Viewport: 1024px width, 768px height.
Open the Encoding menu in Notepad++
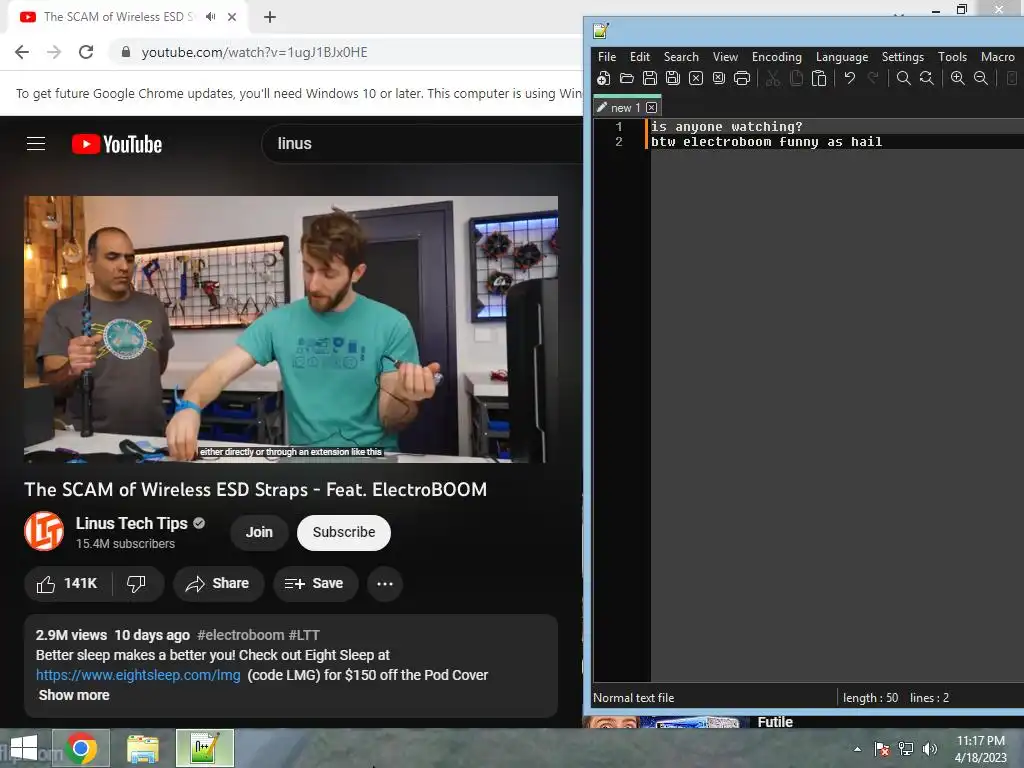pos(776,57)
